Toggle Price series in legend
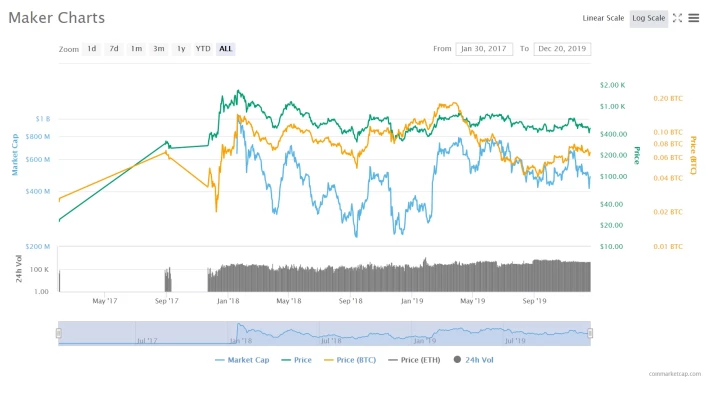 pyautogui.click(x=297, y=360)
